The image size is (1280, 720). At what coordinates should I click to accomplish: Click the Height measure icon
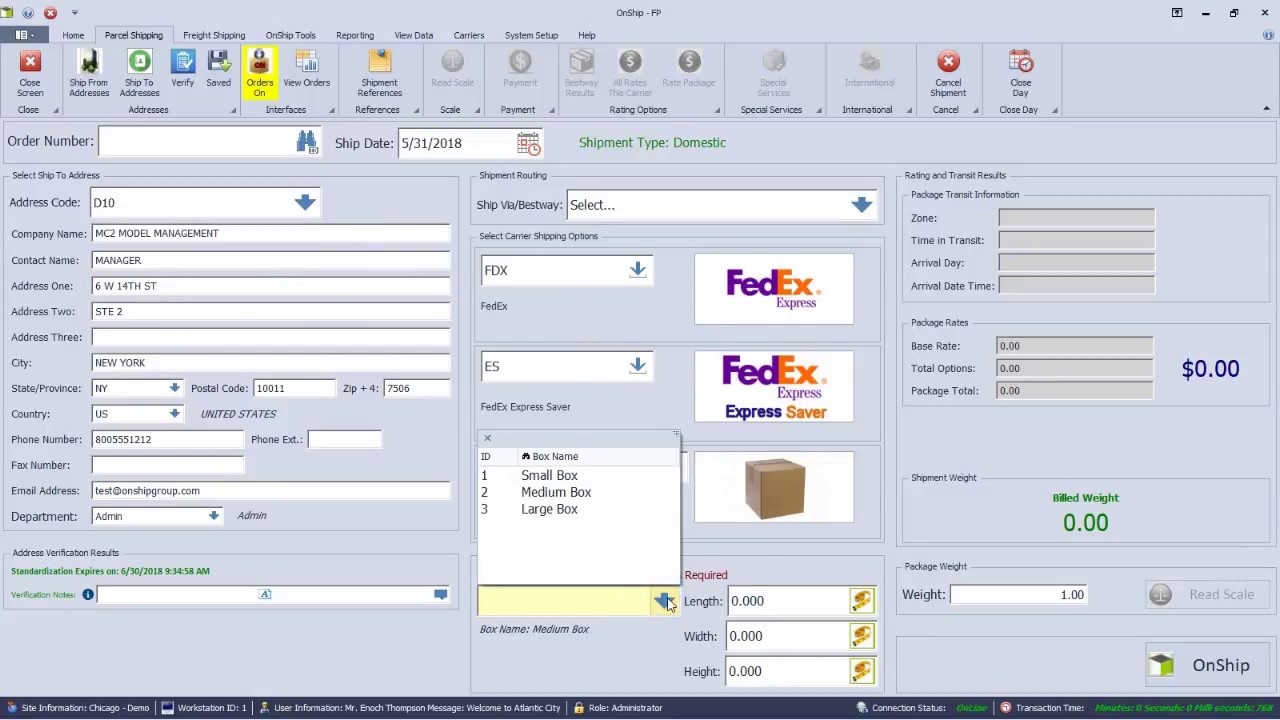coord(861,671)
